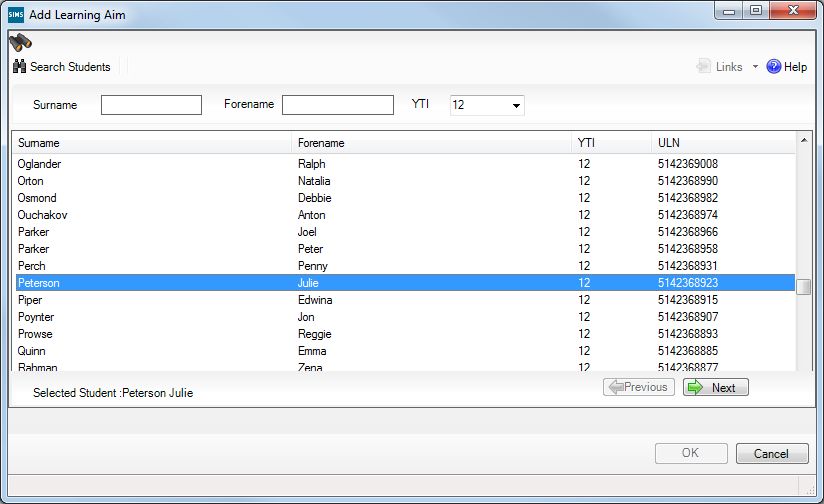Click the Next button label
824x504 pixels.
point(724,388)
